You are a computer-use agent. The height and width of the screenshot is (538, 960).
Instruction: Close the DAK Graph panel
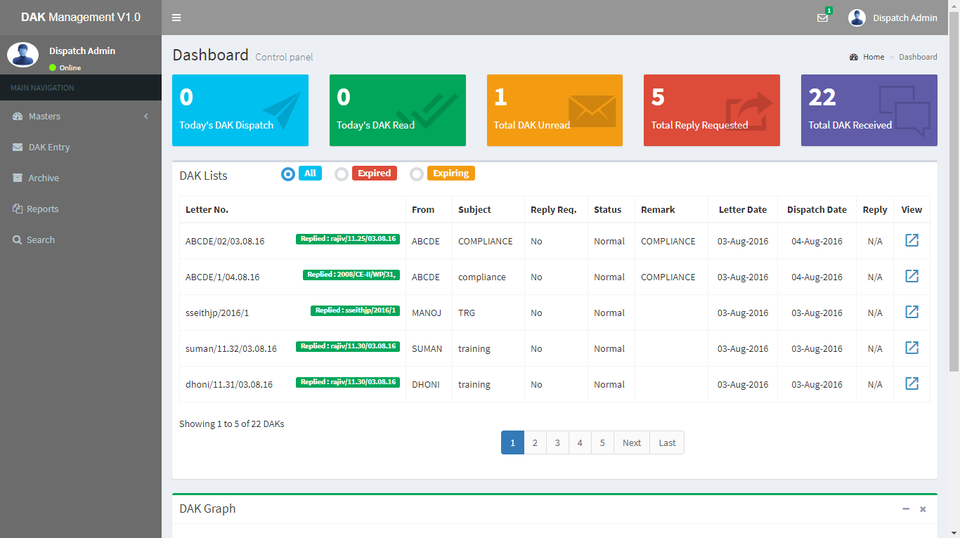point(923,509)
